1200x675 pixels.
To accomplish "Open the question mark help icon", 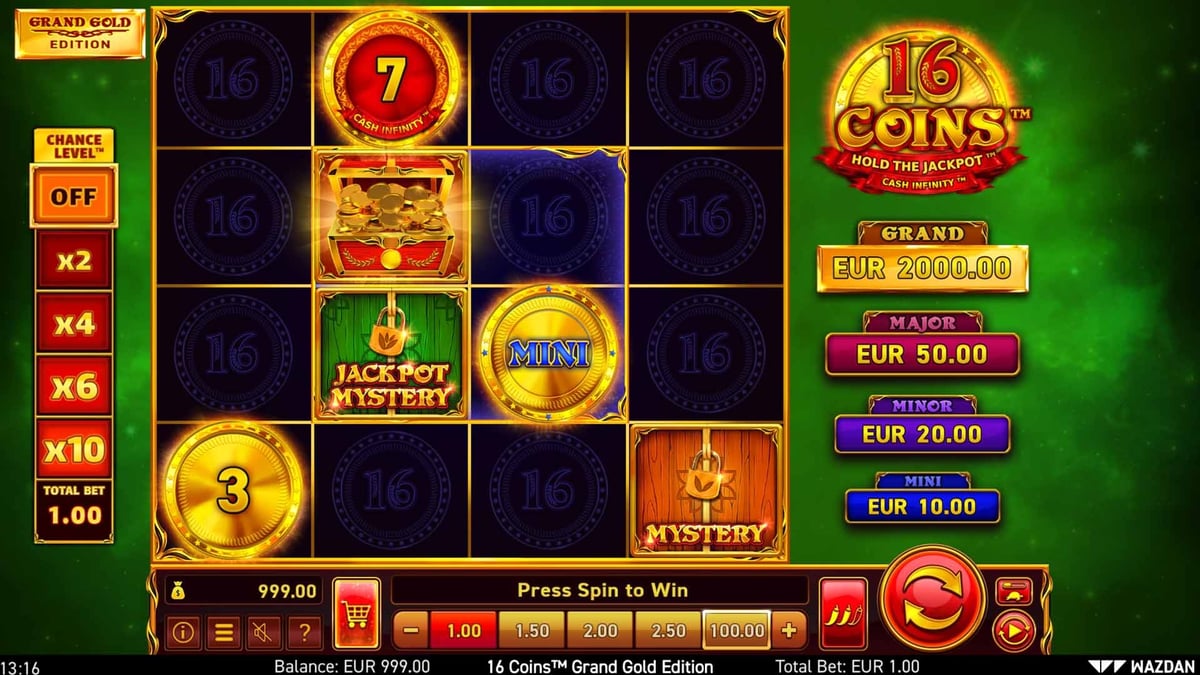I will (304, 632).
